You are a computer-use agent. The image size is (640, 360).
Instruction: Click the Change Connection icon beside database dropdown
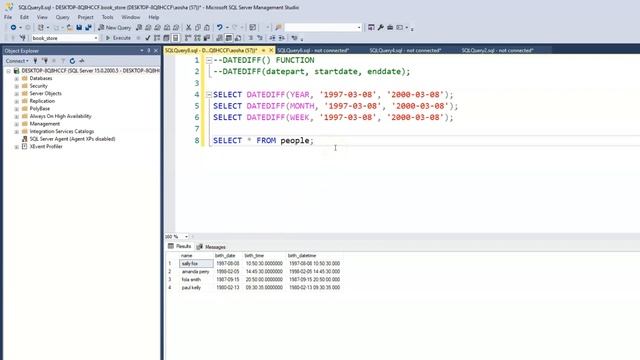(x=22, y=38)
